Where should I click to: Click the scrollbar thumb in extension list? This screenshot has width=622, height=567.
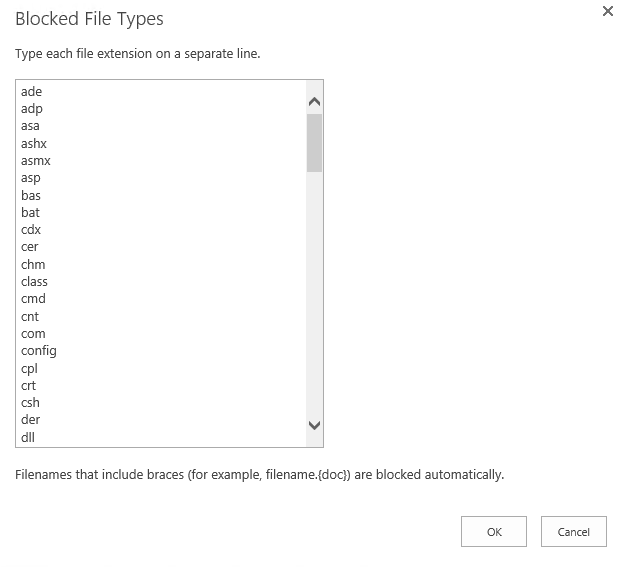314,143
